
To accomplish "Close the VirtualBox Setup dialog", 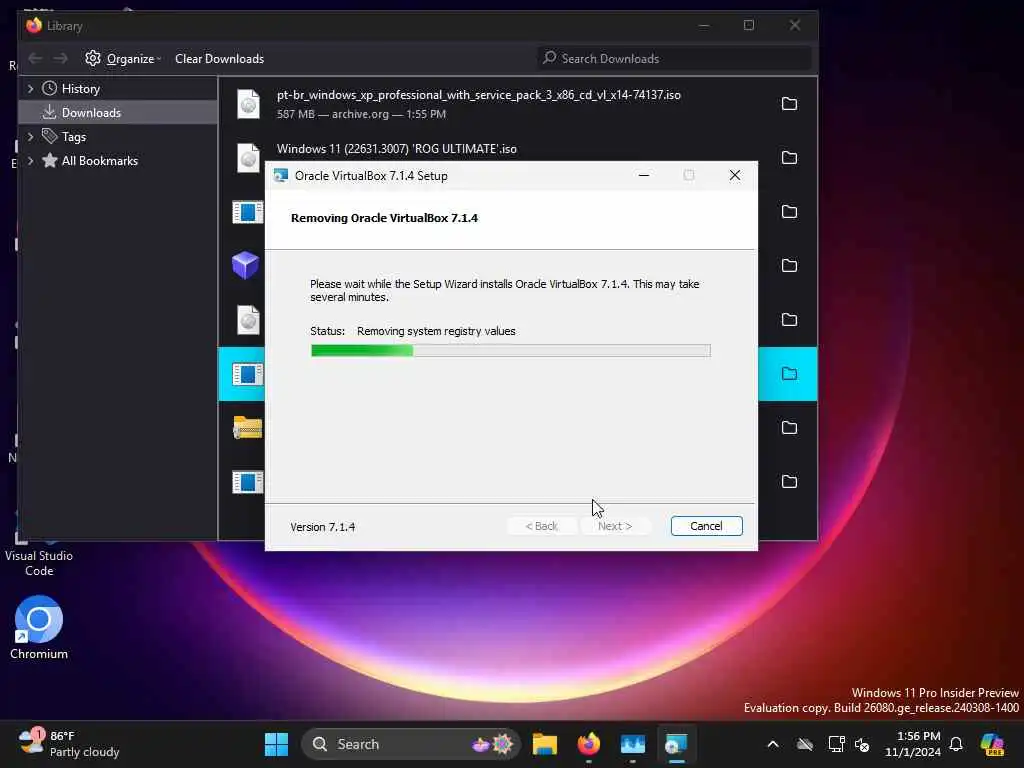I will [x=735, y=175].
